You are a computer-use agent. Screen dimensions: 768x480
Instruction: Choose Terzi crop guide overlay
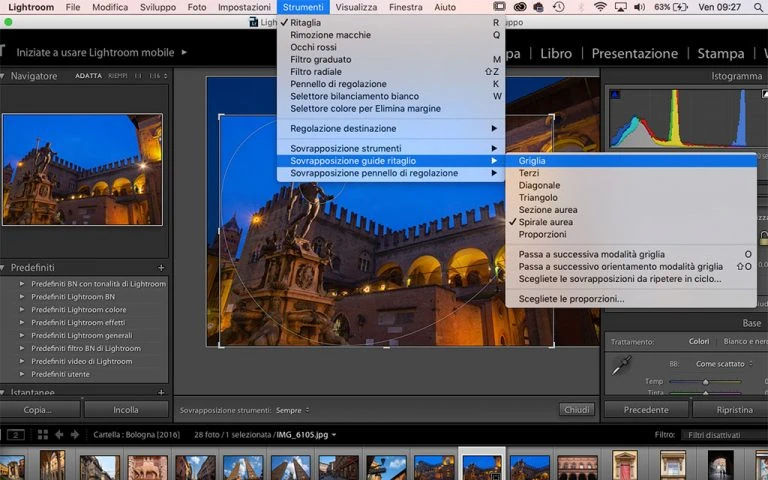(x=631, y=173)
